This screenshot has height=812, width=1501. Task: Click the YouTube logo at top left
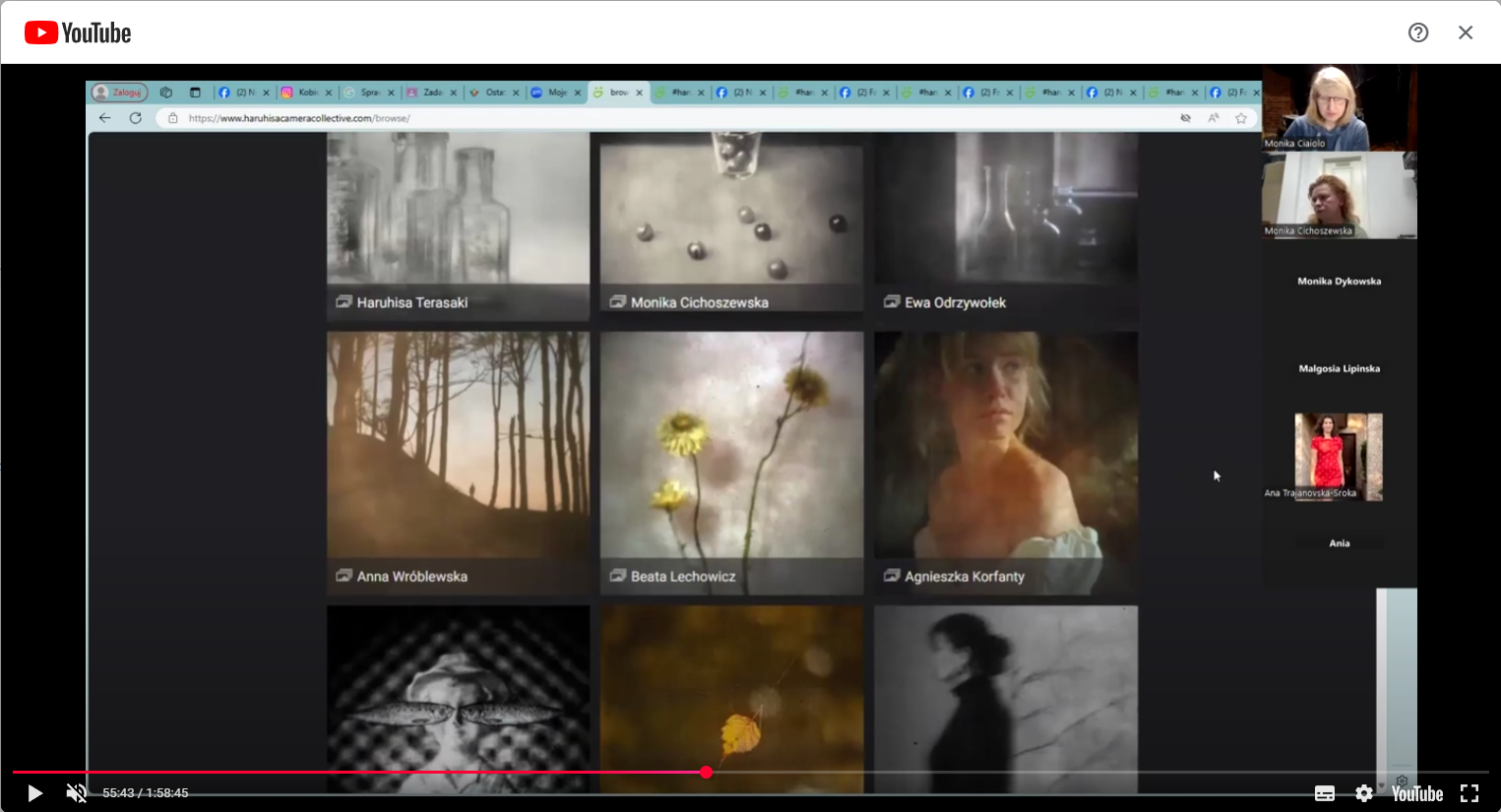point(78,33)
